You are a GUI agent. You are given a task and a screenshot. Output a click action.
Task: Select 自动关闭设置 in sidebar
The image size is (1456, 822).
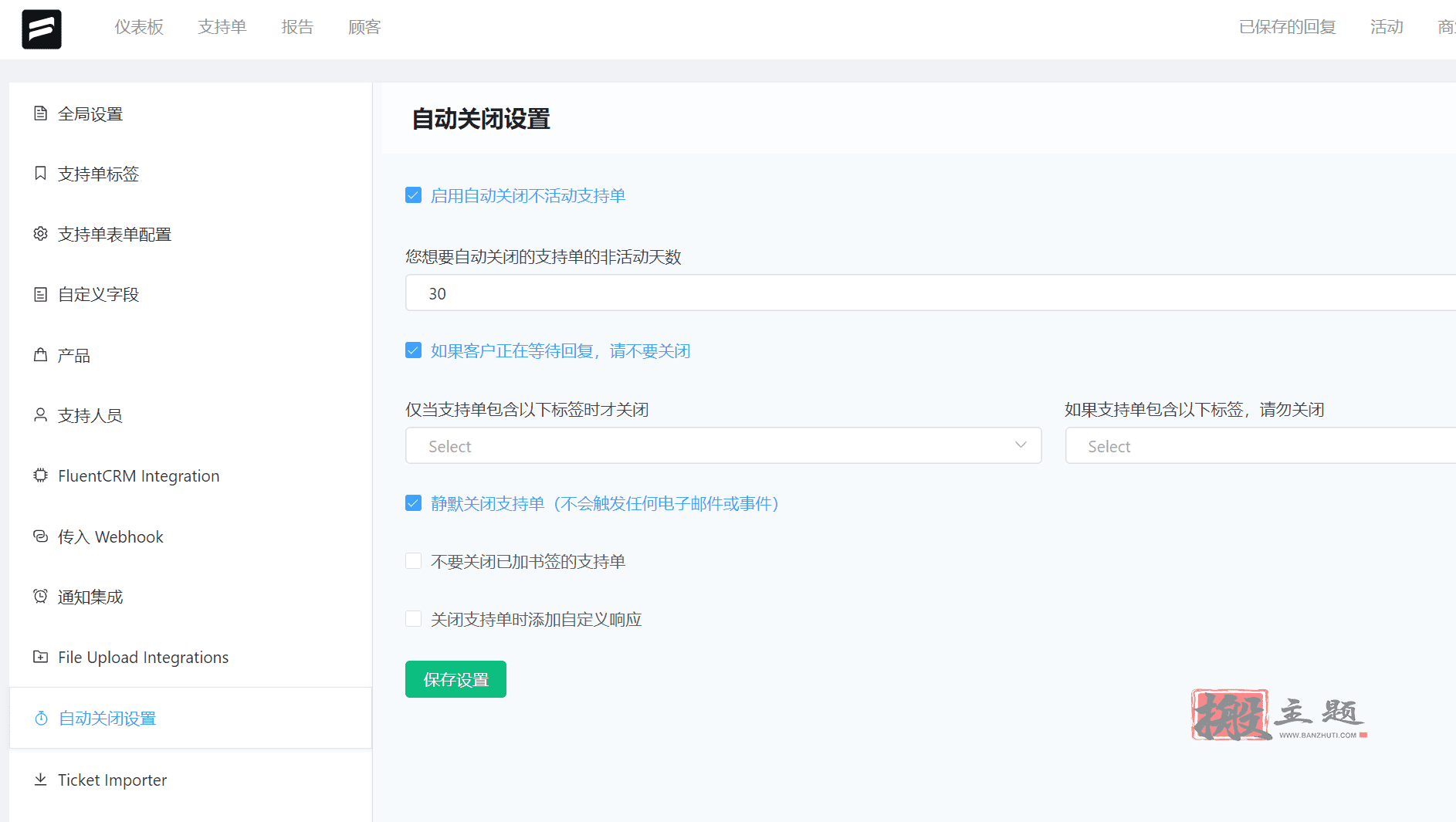(x=191, y=718)
